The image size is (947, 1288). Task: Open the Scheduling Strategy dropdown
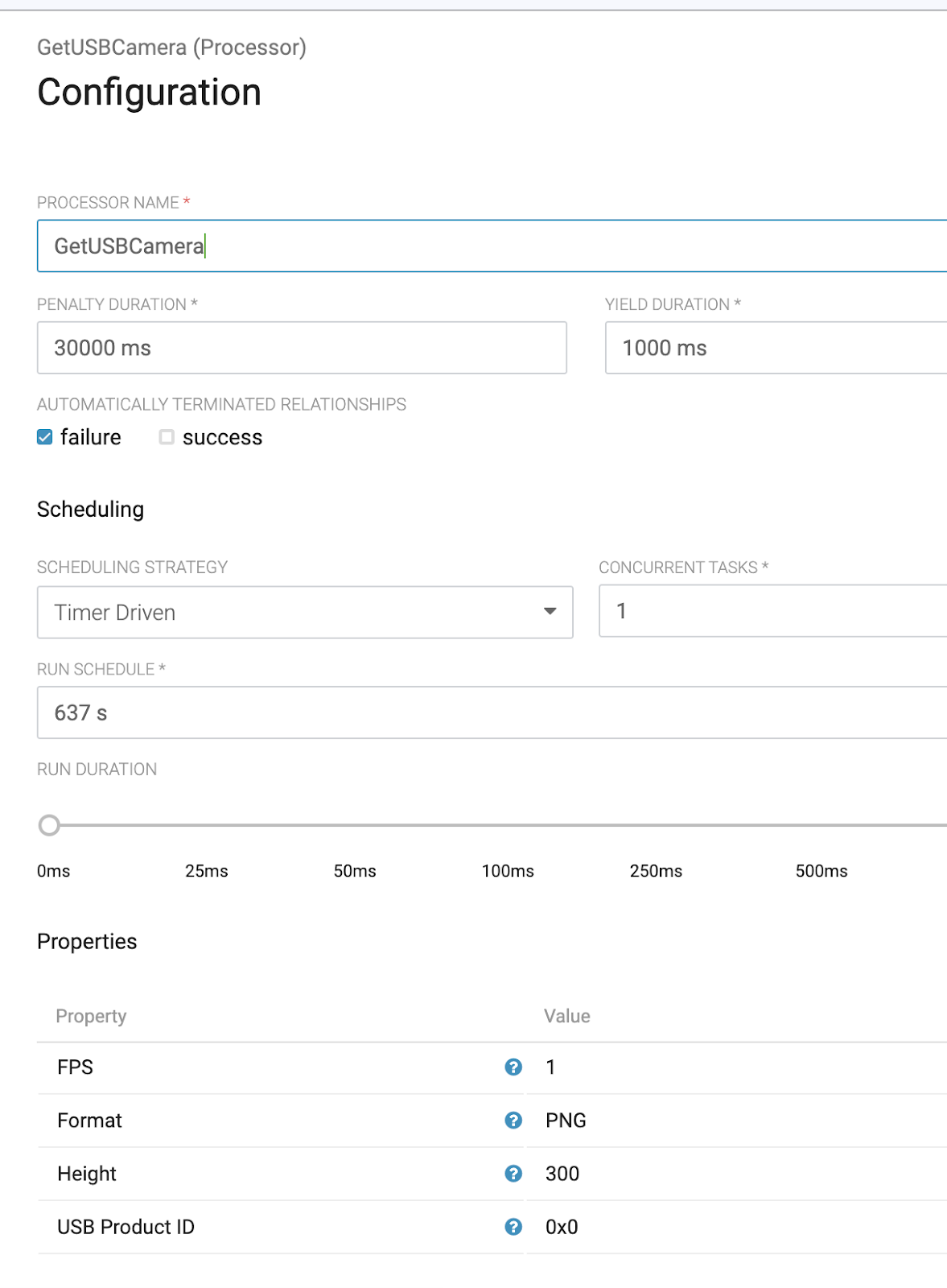pyautogui.click(x=304, y=613)
